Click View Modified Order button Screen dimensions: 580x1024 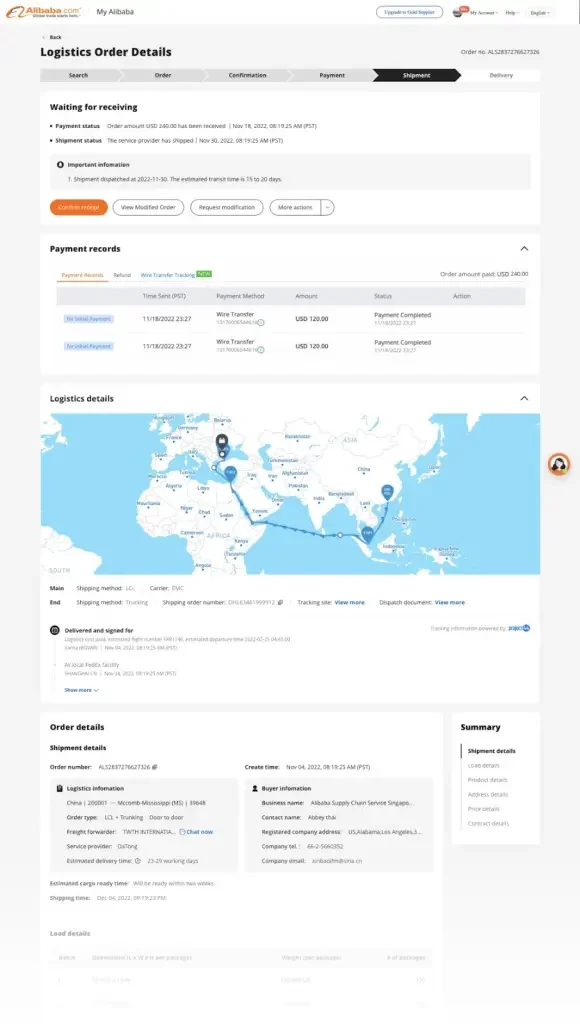click(148, 207)
